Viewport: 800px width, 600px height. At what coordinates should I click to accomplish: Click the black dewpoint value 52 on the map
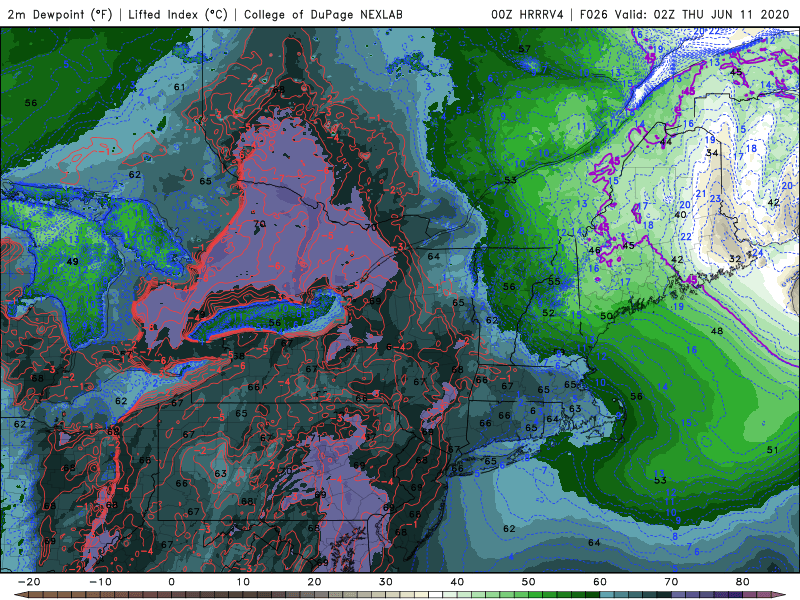pyautogui.click(x=548, y=313)
